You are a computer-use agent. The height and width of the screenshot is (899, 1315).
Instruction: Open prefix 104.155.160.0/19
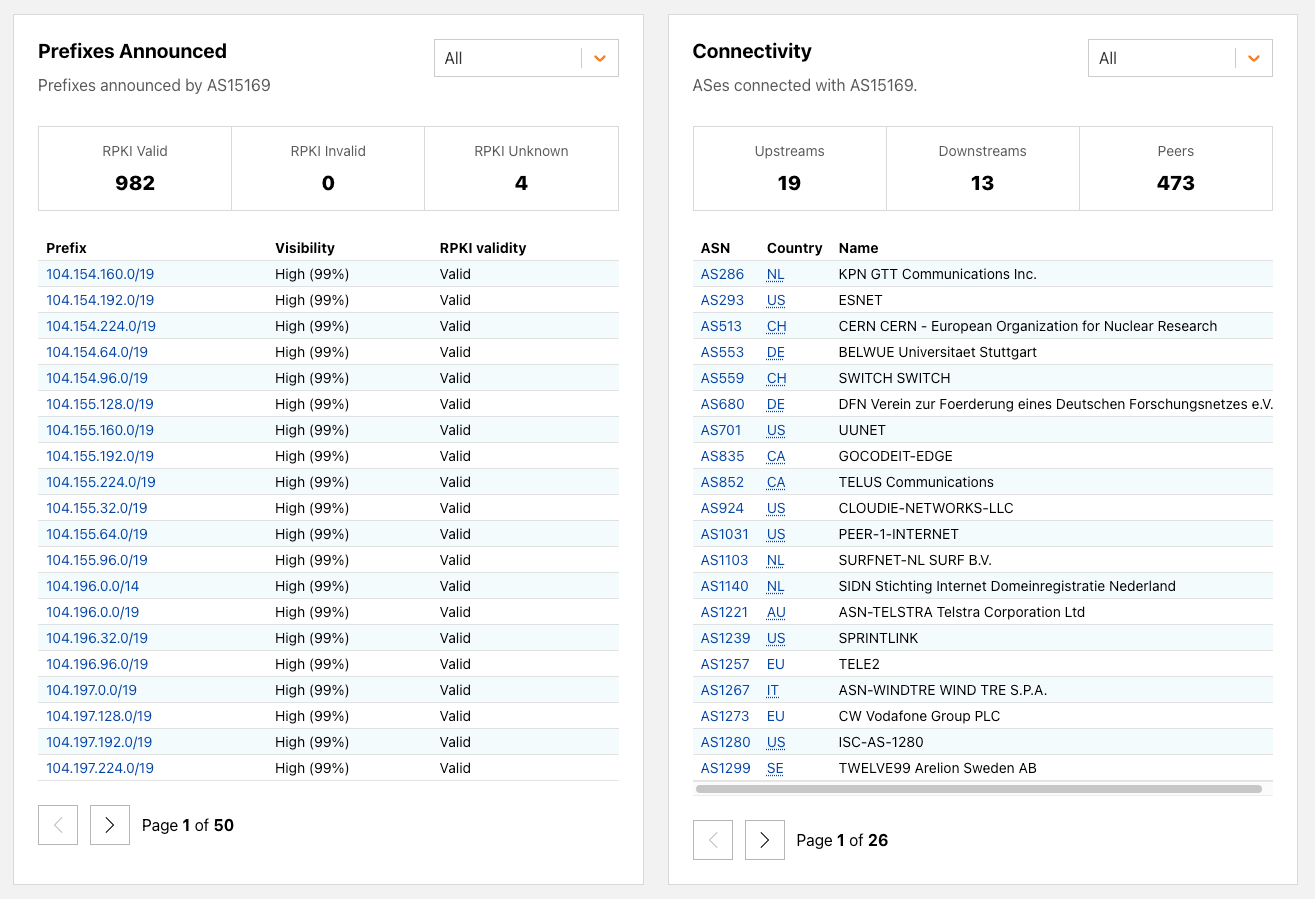(x=100, y=430)
